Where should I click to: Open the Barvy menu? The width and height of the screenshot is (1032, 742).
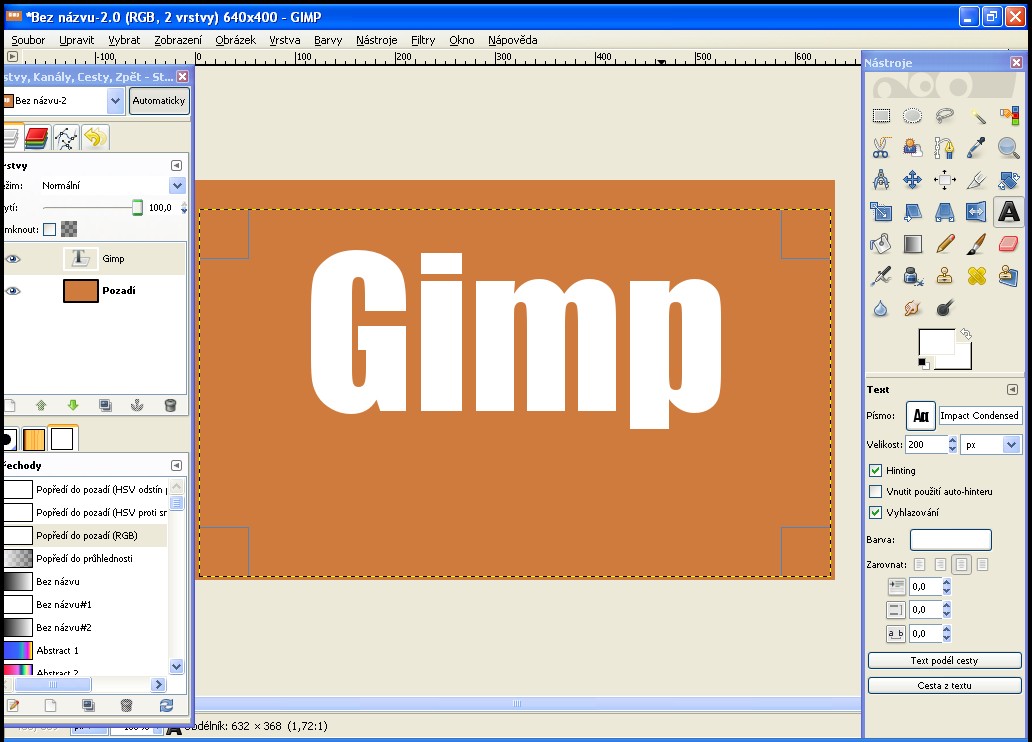coord(328,40)
